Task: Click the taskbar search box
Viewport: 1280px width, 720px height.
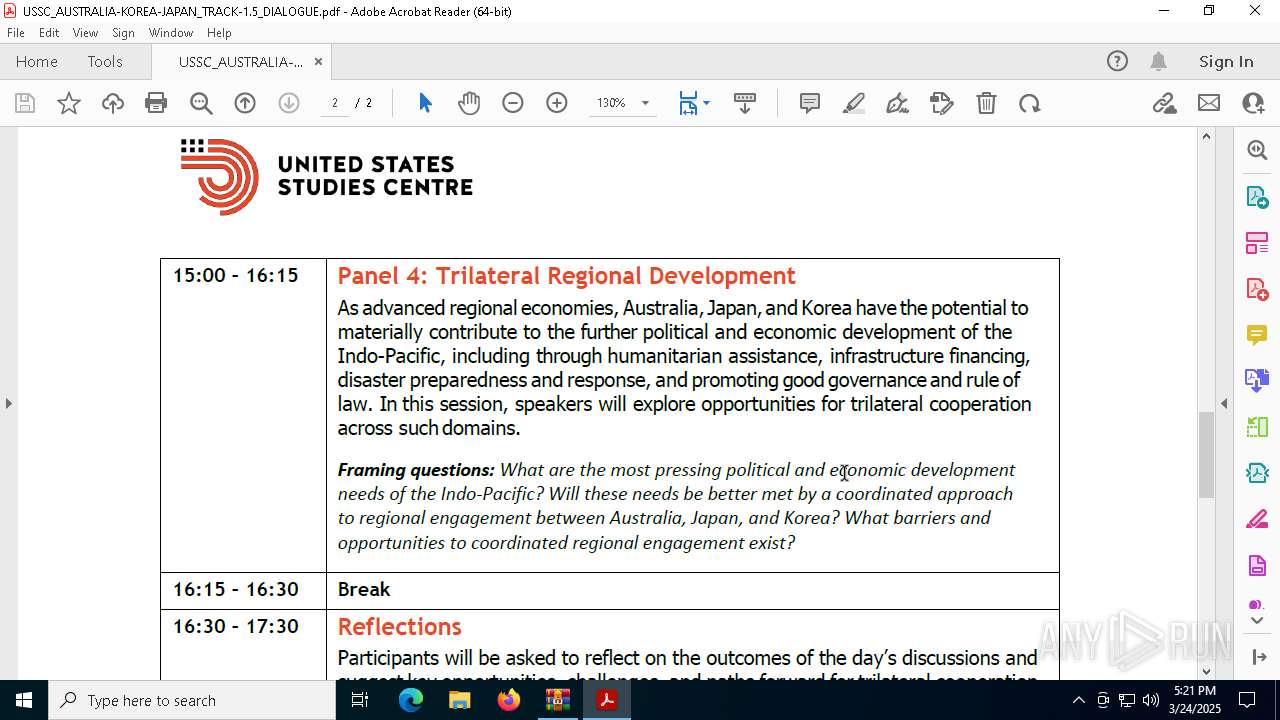Action: click(192, 700)
